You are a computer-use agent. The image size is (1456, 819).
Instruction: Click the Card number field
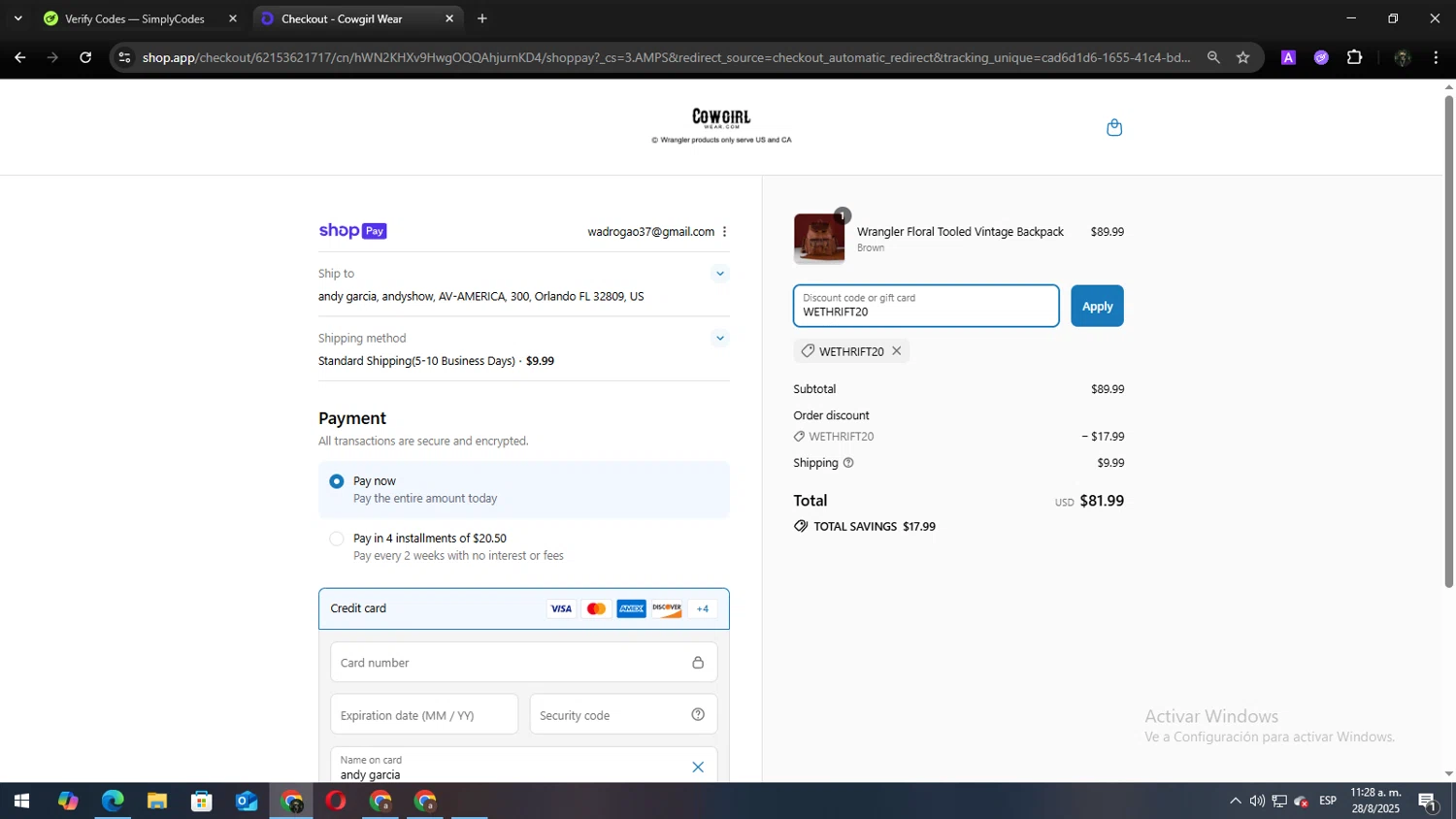(x=524, y=663)
